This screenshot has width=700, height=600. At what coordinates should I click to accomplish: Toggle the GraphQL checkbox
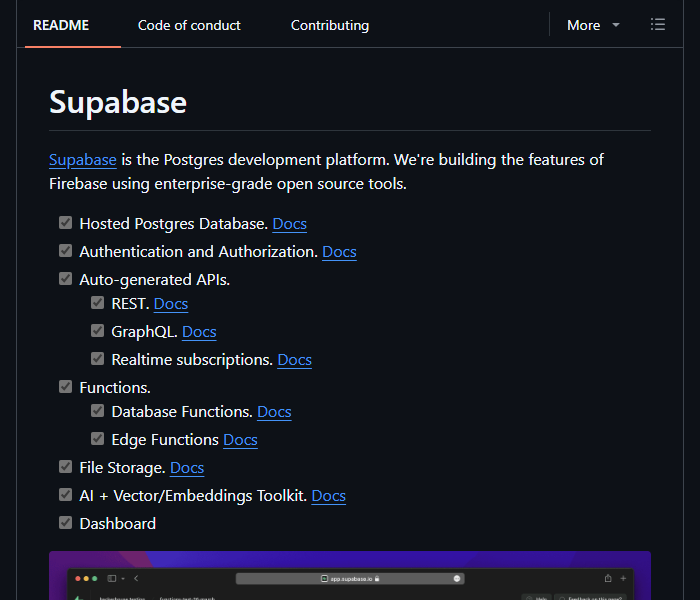click(x=97, y=331)
